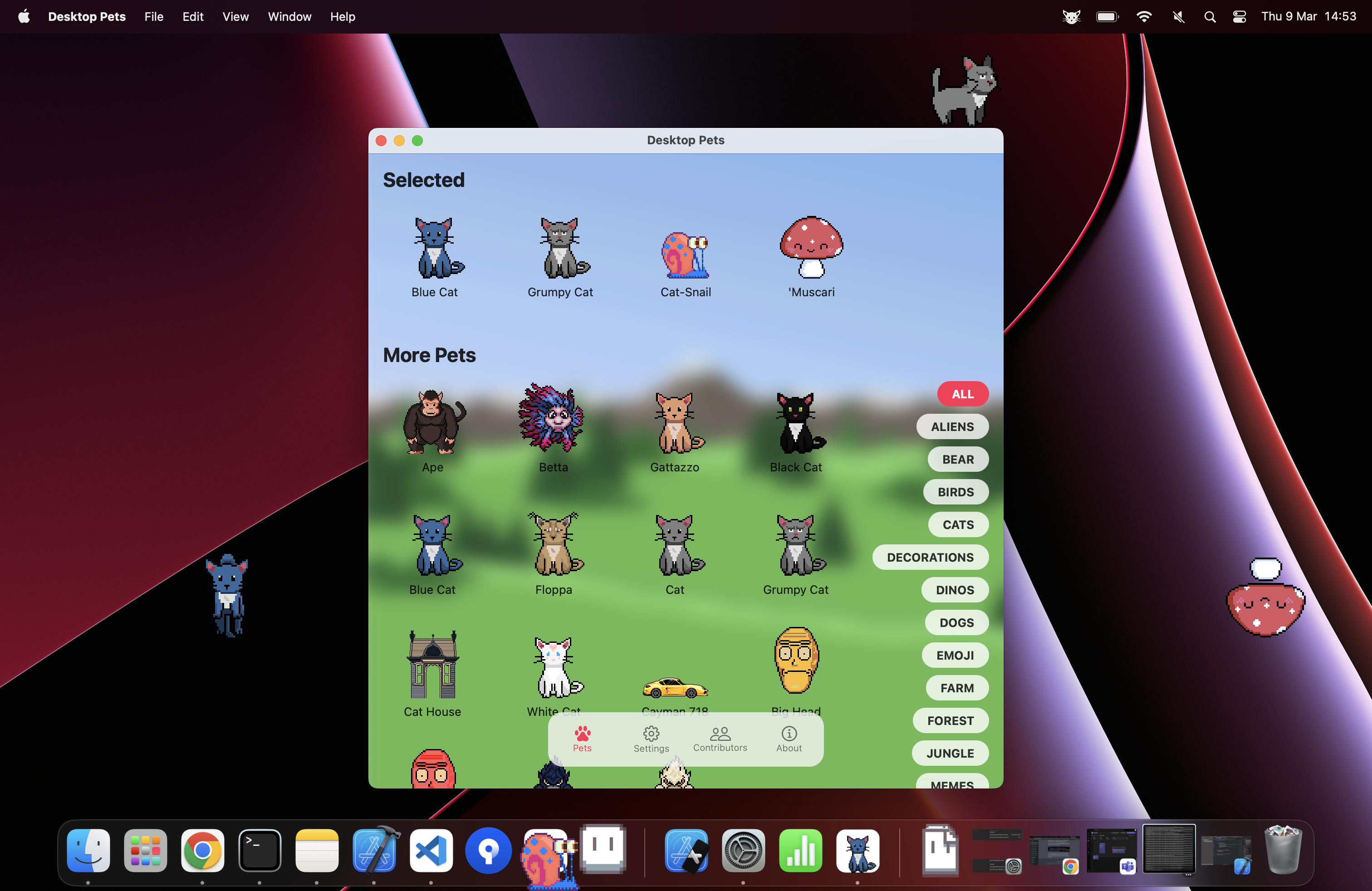The image size is (1372, 891).
Task: Open Launchpad from the Dock
Action: 145,851
